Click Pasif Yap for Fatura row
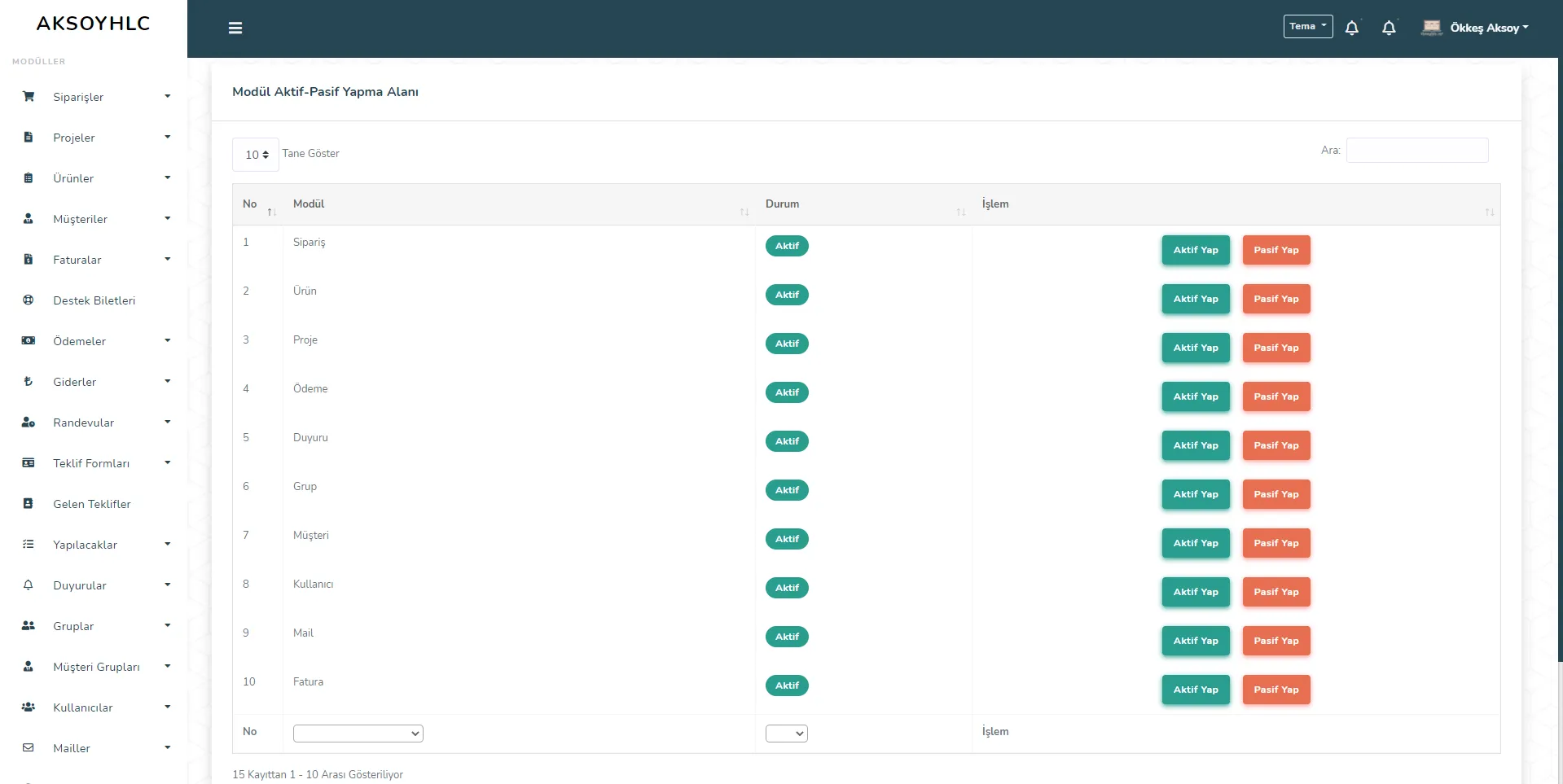Screen dimensions: 1563x784 pyautogui.click(x=1276, y=690)
